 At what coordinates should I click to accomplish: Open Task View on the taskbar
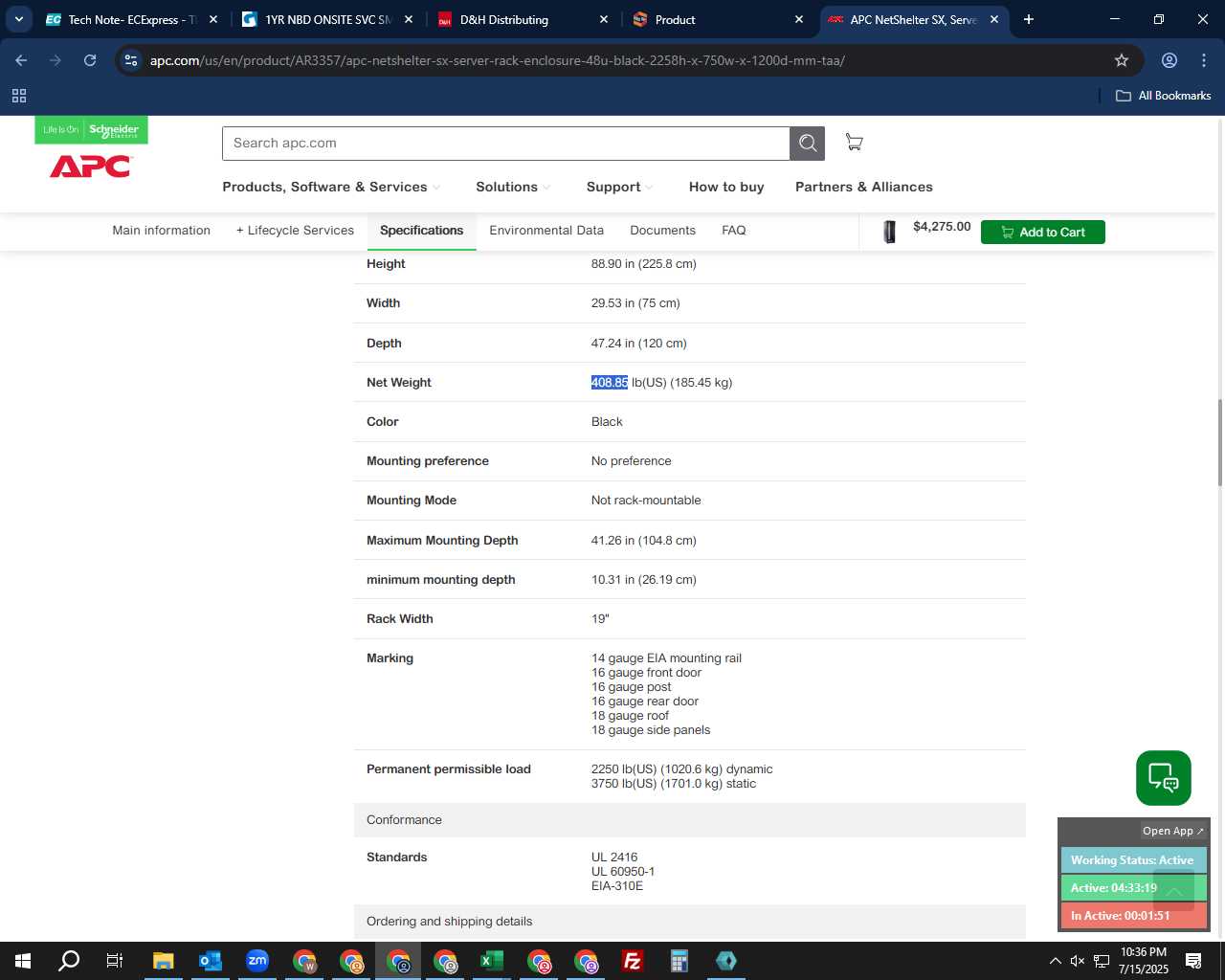(115, 961)
